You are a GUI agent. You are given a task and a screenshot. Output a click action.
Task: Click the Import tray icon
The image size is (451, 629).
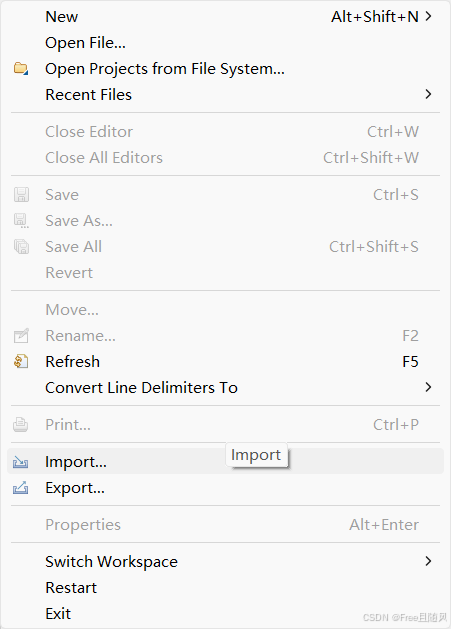coord(21,462)
